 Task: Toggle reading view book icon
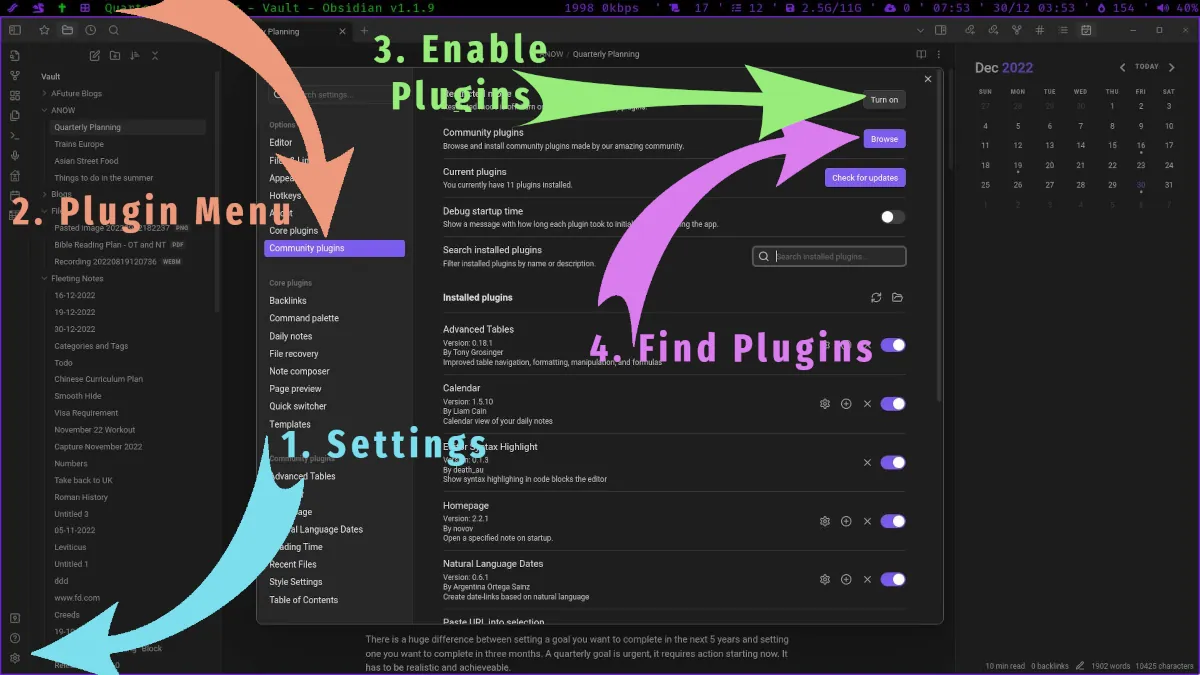point(921,54)
